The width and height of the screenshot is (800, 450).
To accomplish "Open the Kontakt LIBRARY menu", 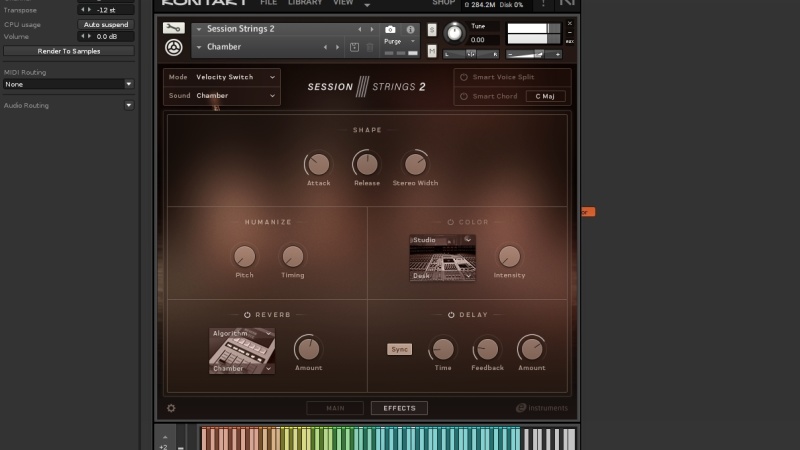I will coord(305,3).
